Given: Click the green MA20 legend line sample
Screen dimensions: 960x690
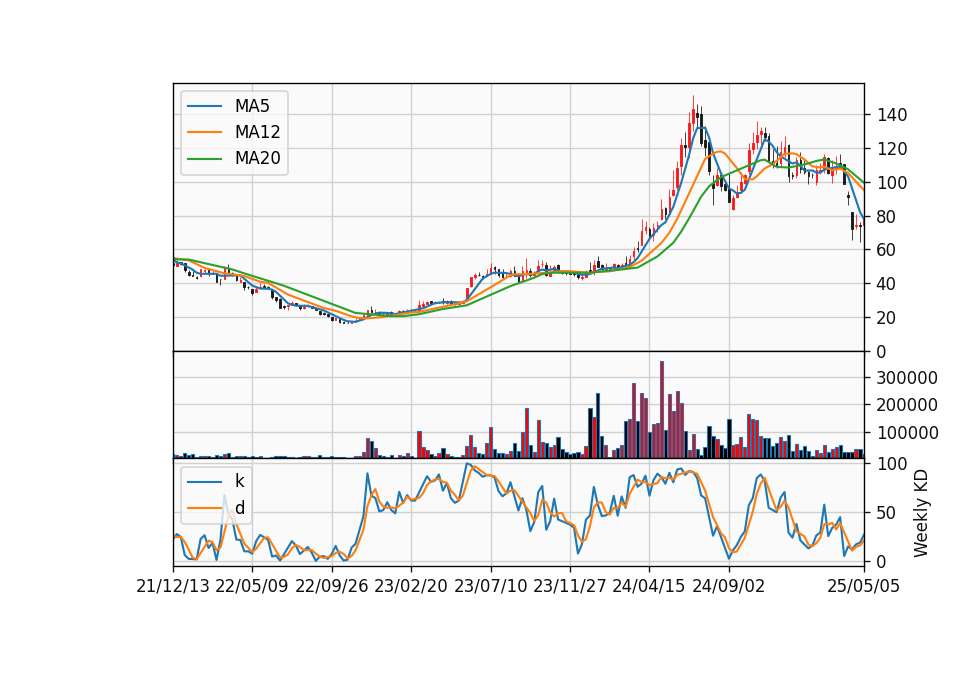Looking at the screenshot, I should pos(204,158).
